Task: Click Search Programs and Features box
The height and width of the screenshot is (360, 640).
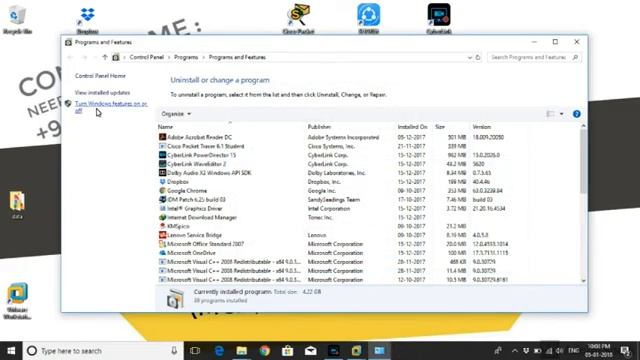Action: click(534, 58)
